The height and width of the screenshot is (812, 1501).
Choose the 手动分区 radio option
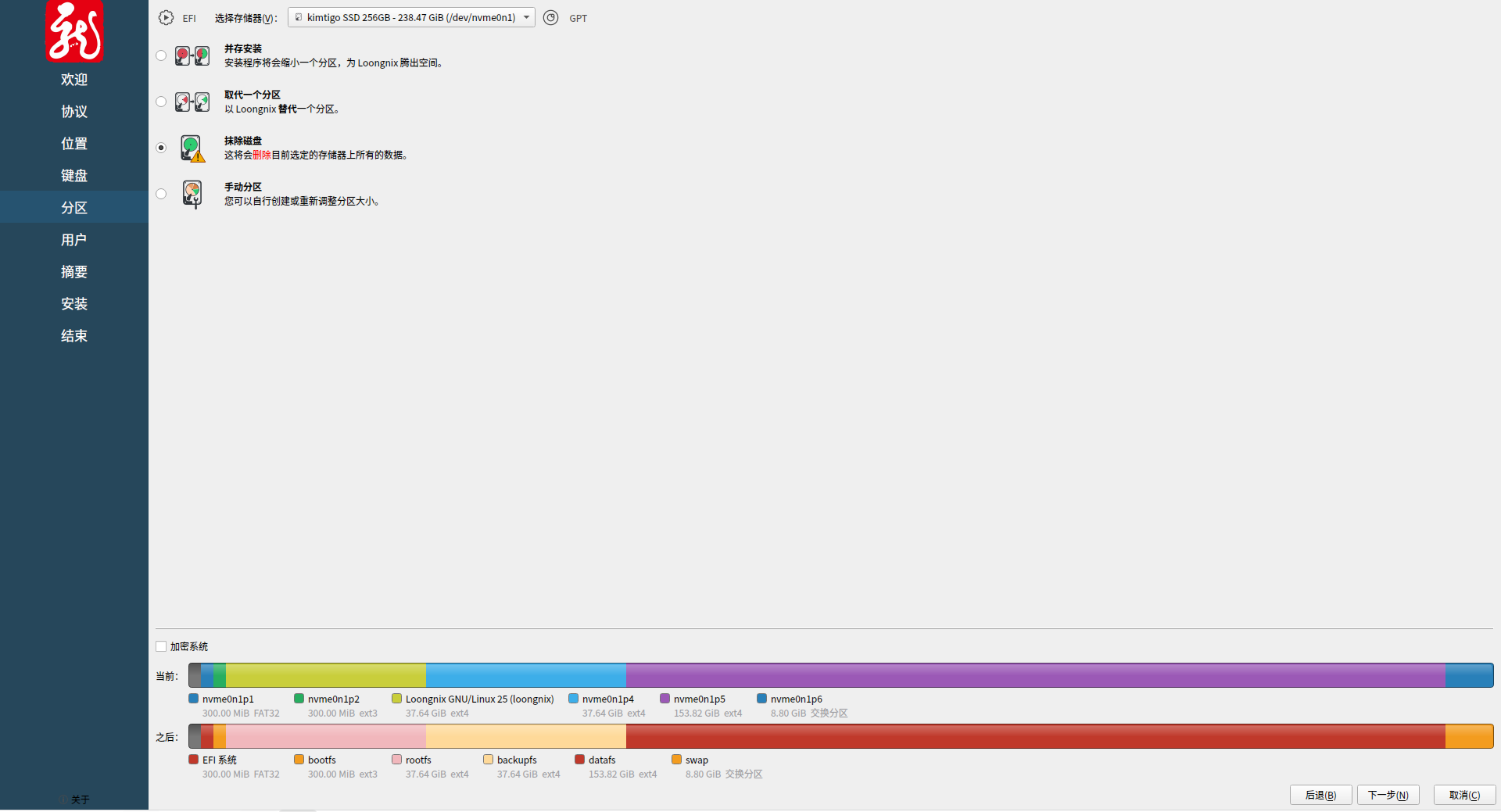coord(161,194)
